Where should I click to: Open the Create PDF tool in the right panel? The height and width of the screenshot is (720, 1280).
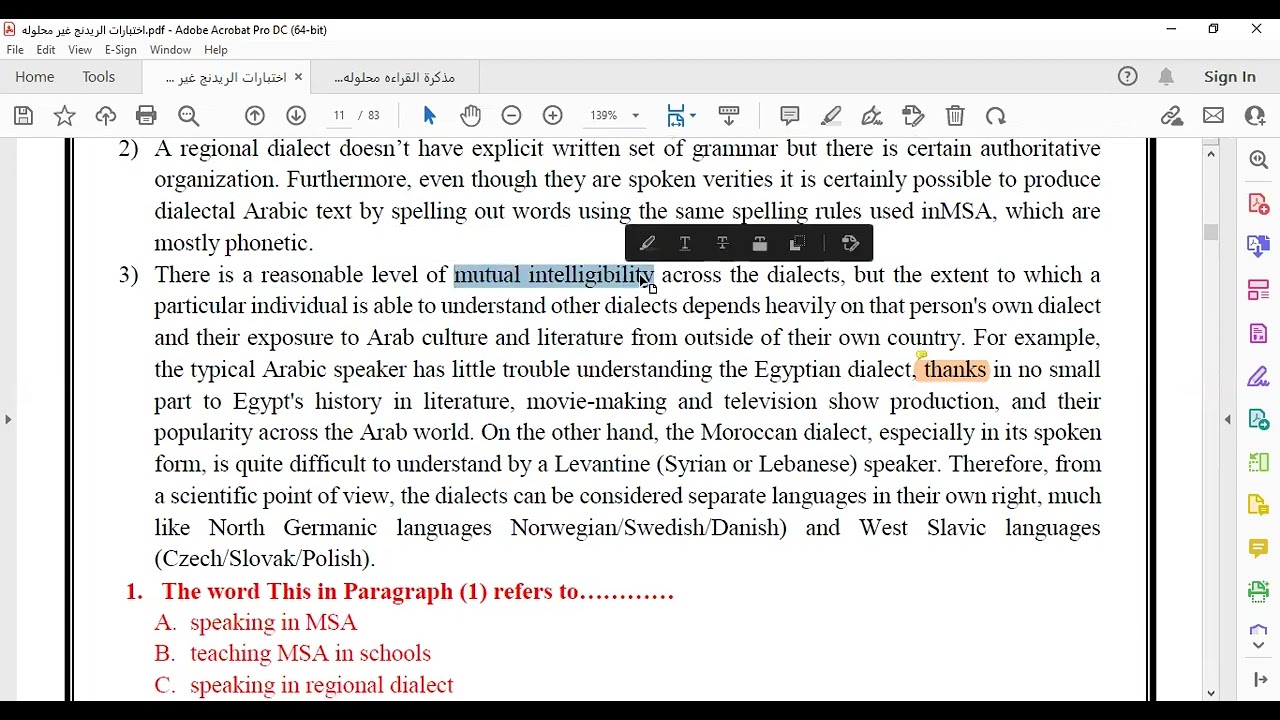[x=1258, y=204]
